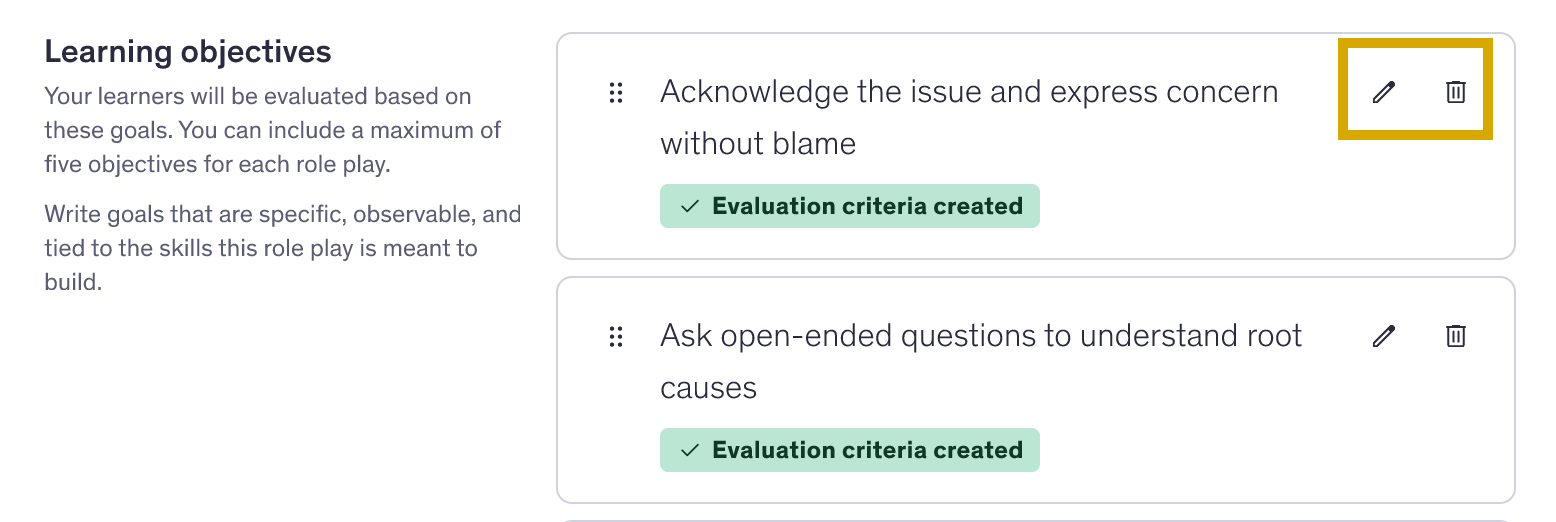Click the drag handle beside "Ask open-ended questions"
The width and height of the screenshot is (1556, 522).
pos(616,337)
